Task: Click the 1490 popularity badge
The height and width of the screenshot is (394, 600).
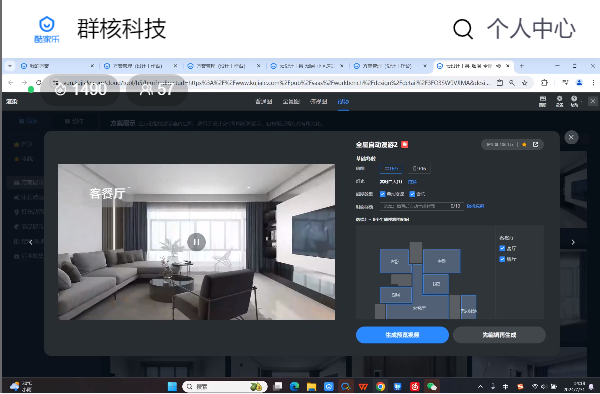Action: click(80, 90)
